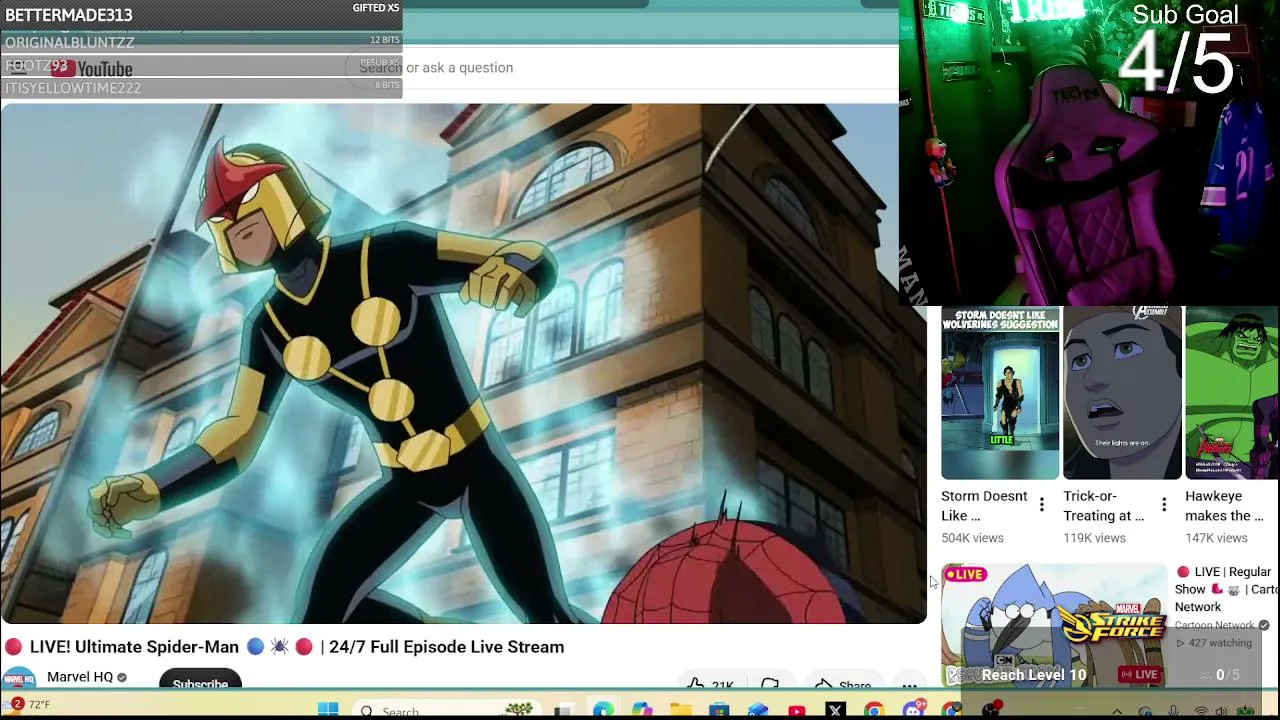
Task: Open Google Chrome from the taskbar
Action: click(x=874, y=711)
